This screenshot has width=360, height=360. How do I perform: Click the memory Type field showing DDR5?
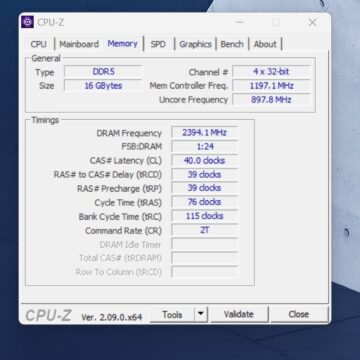[103, 72]
